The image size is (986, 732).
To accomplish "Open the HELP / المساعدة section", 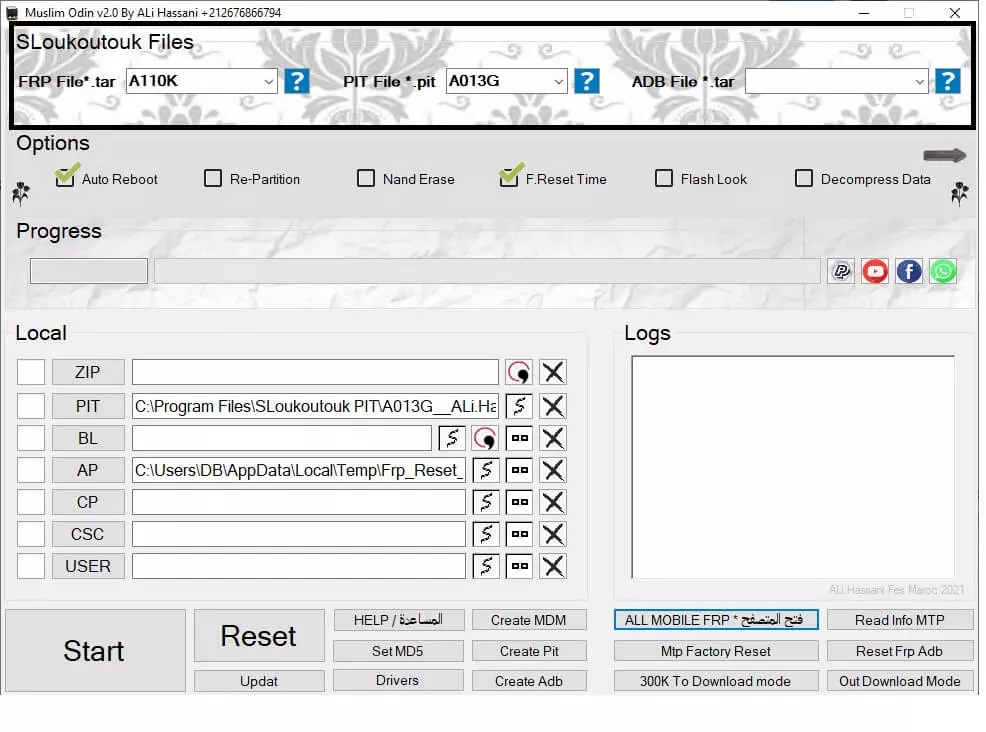I will pos(398,619).
